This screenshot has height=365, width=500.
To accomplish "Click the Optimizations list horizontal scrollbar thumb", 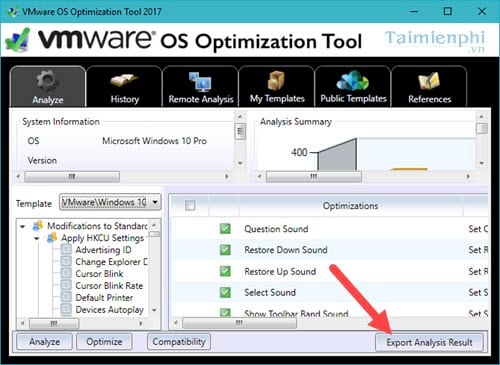I will 239,323.
